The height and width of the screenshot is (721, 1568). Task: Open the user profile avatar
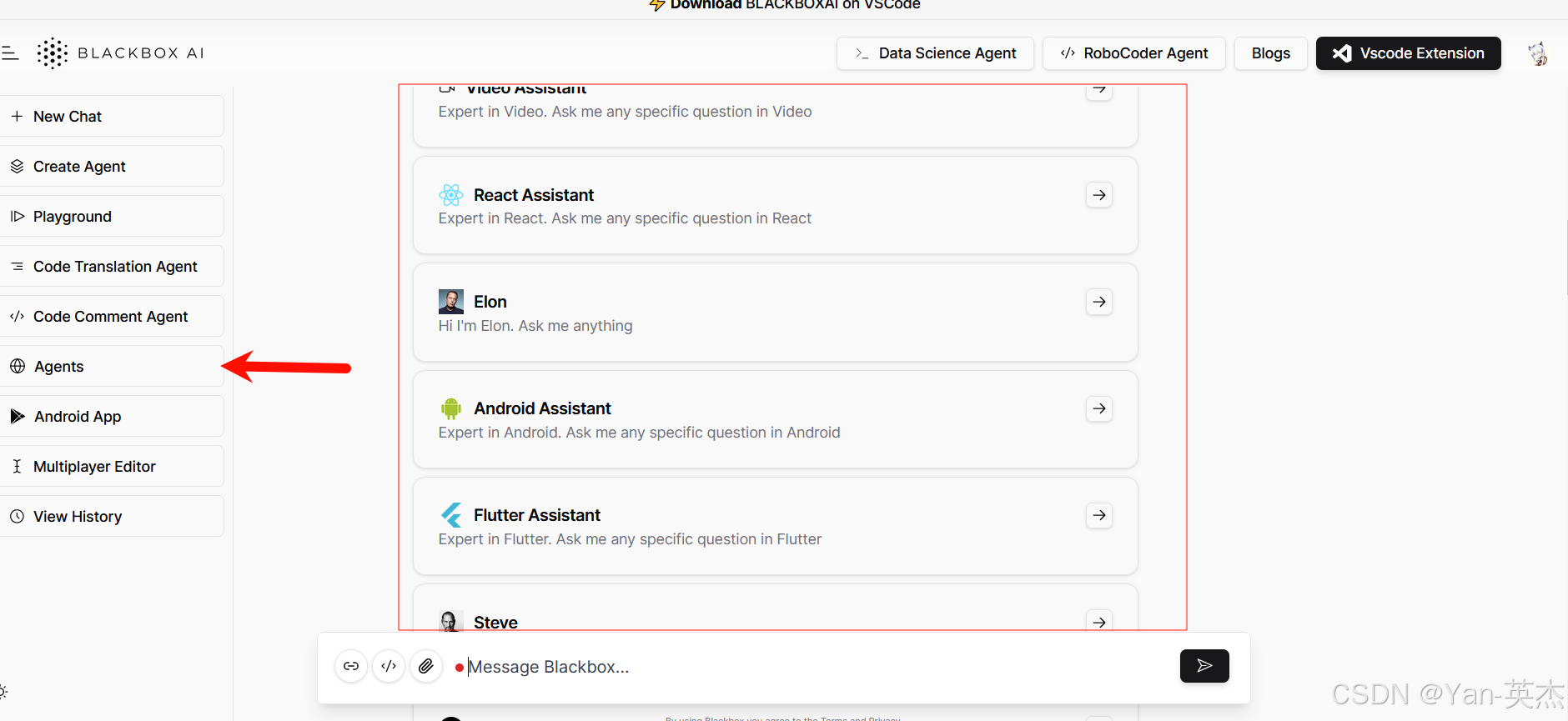[1537, 53]
